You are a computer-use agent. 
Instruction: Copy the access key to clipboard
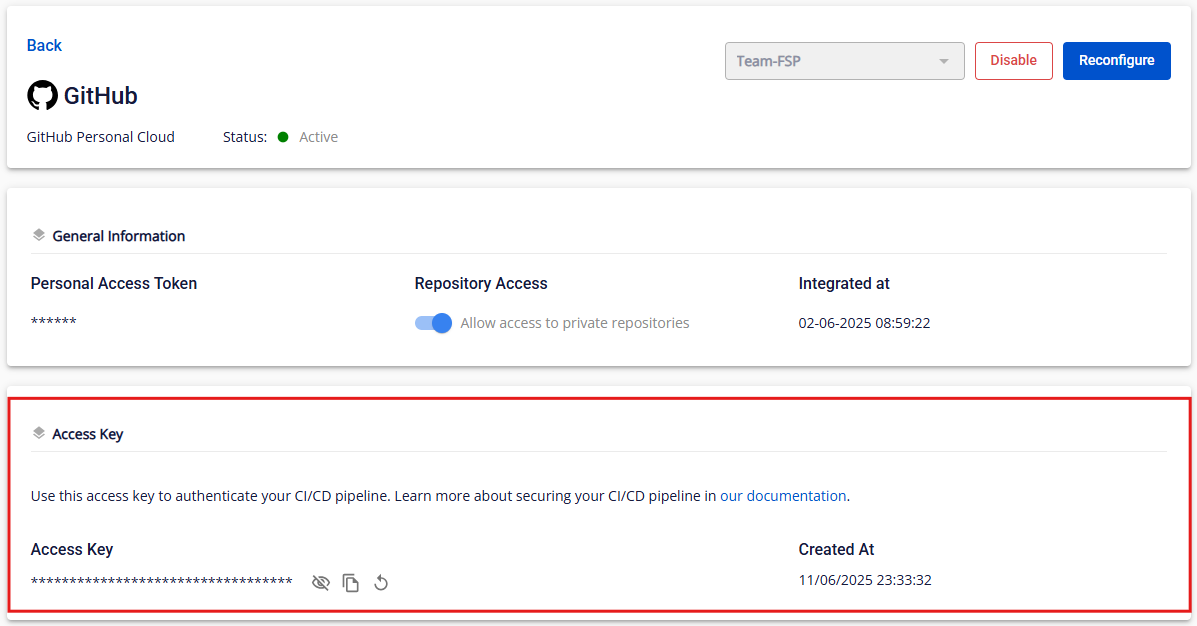point(351,583)
